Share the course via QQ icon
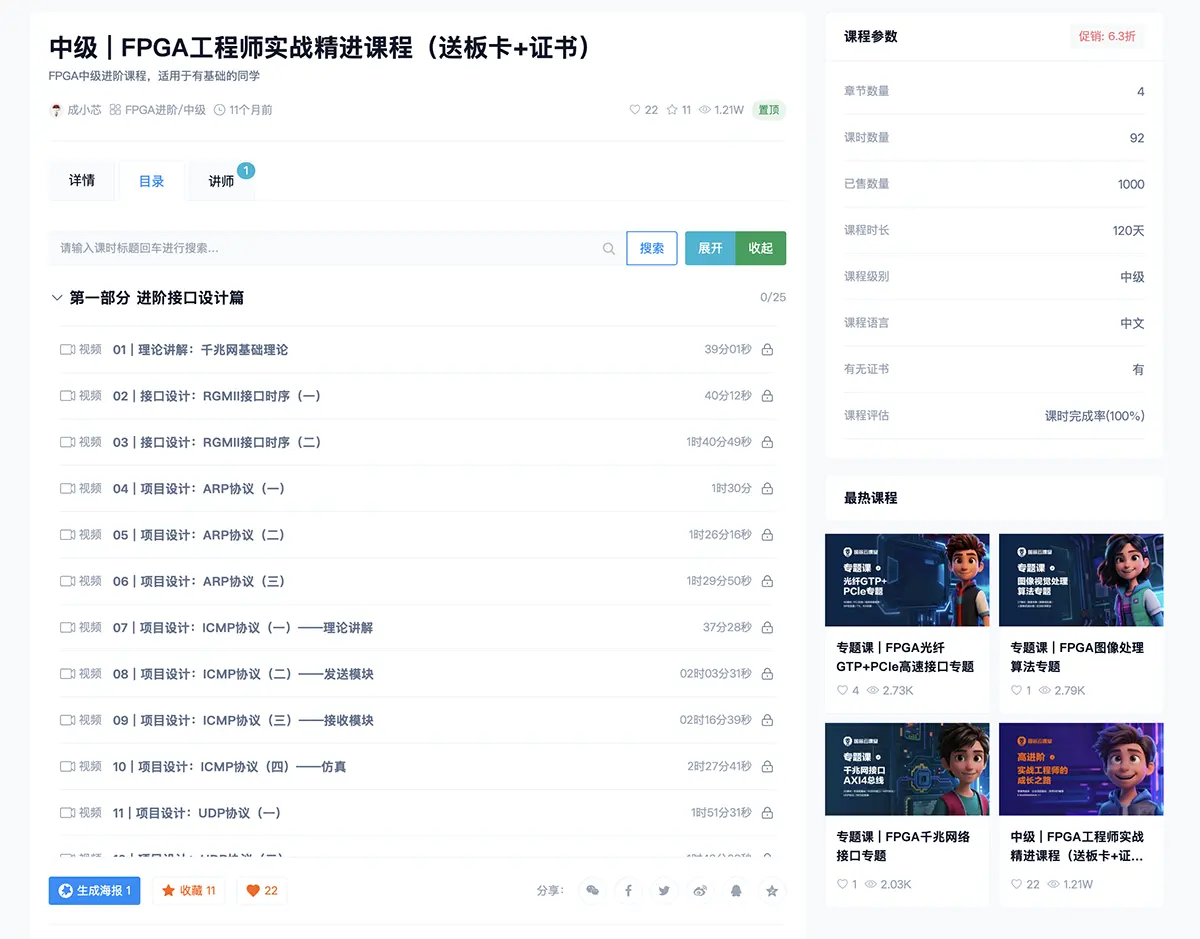The width and height of the screenshot is (1200, 939). coord(736,890)
